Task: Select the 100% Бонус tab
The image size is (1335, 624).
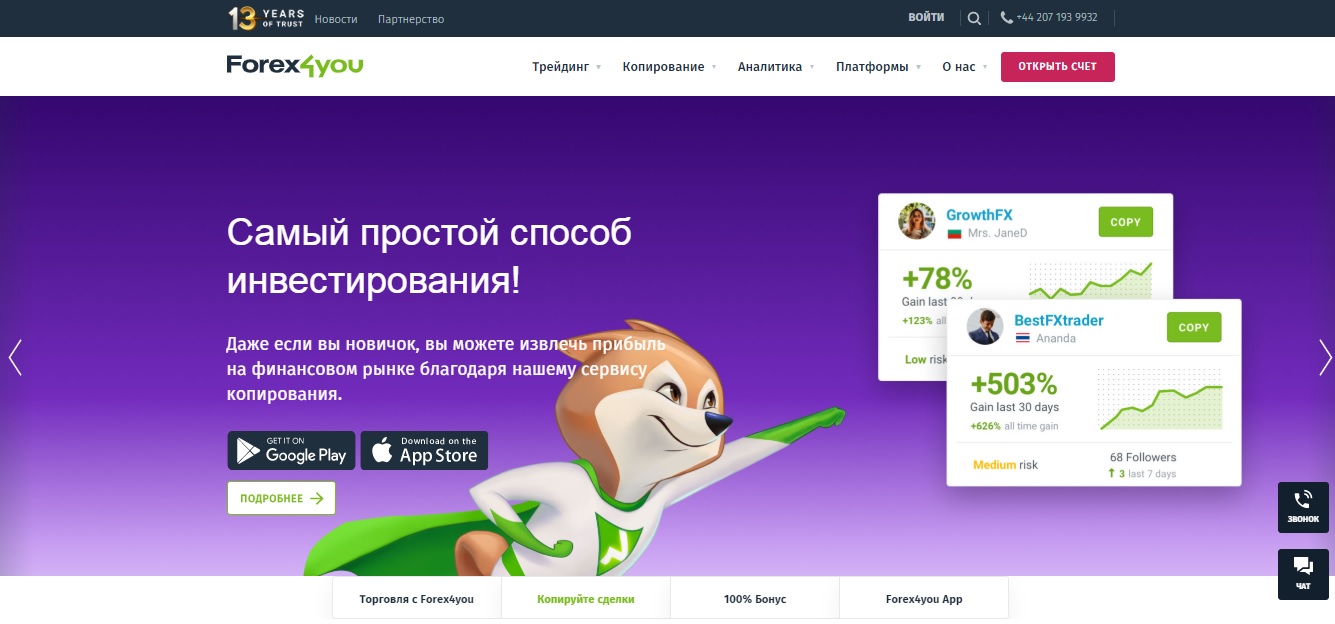Action: 755,599
